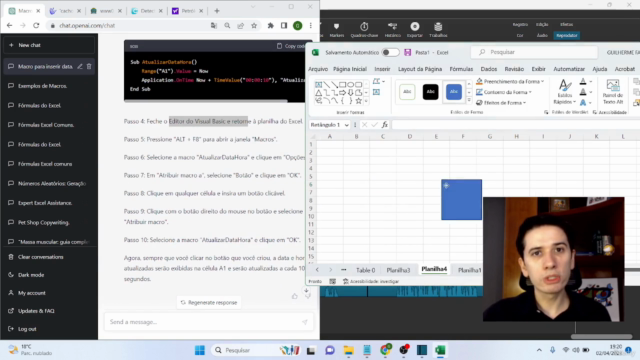Switch to the Página Inicial ribbon tab
640x360 pixels.
tap(350, 69)
